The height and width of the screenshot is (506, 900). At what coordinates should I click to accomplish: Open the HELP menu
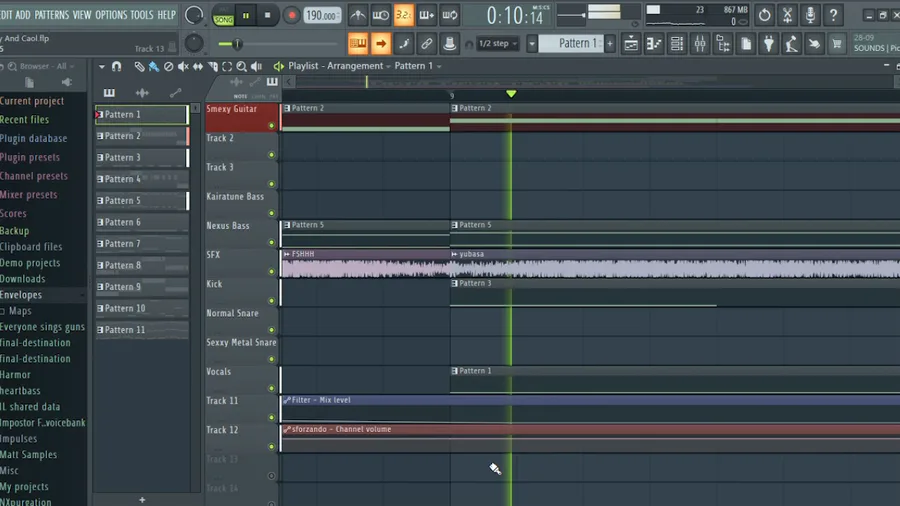(166, 15)
